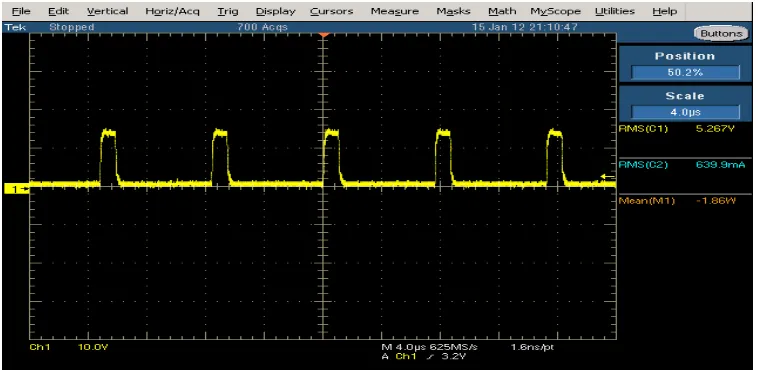
Task: Open the MyScope menu
Action: 555,11
